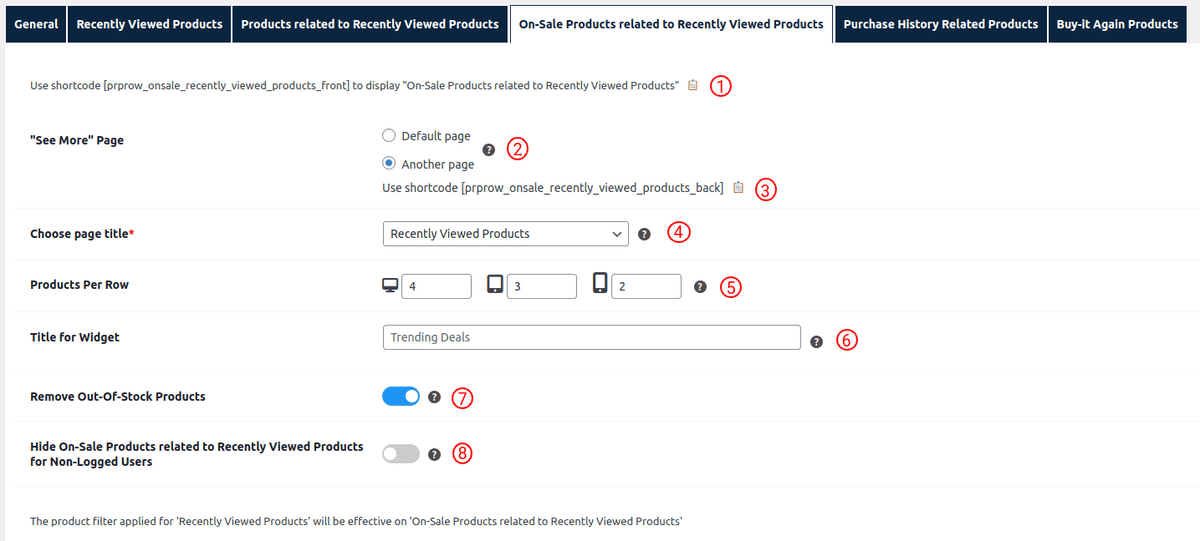The width and height of the screenshot is (1200, 541).
Task: Open Purchase History Related Products tab
Action: coord(940,24)
